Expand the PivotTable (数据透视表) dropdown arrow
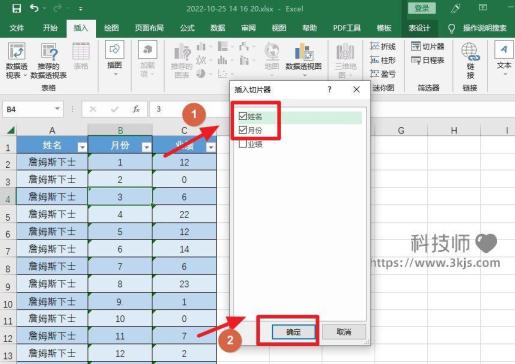This screenshot has width=515, height=364. click(25, 76)
